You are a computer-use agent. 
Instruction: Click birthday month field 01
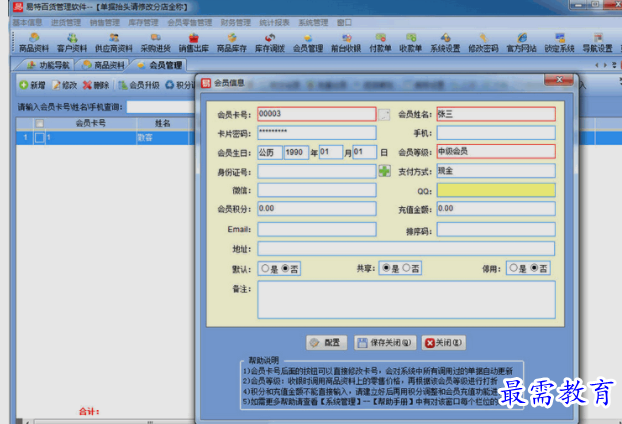(x=331, y=152)
